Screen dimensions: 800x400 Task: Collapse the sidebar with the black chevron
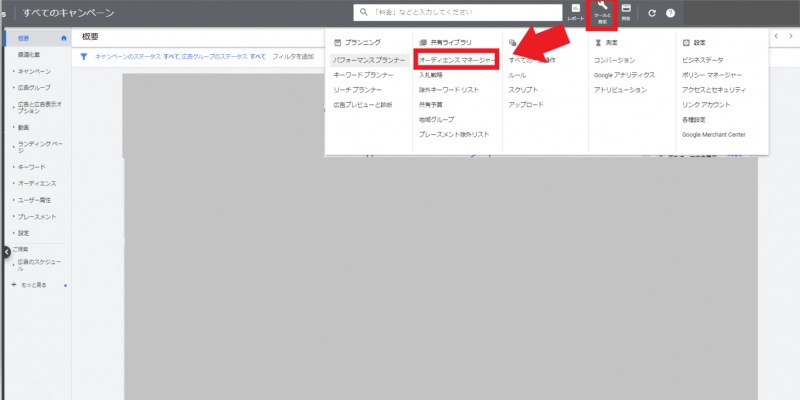click(6, 252)
